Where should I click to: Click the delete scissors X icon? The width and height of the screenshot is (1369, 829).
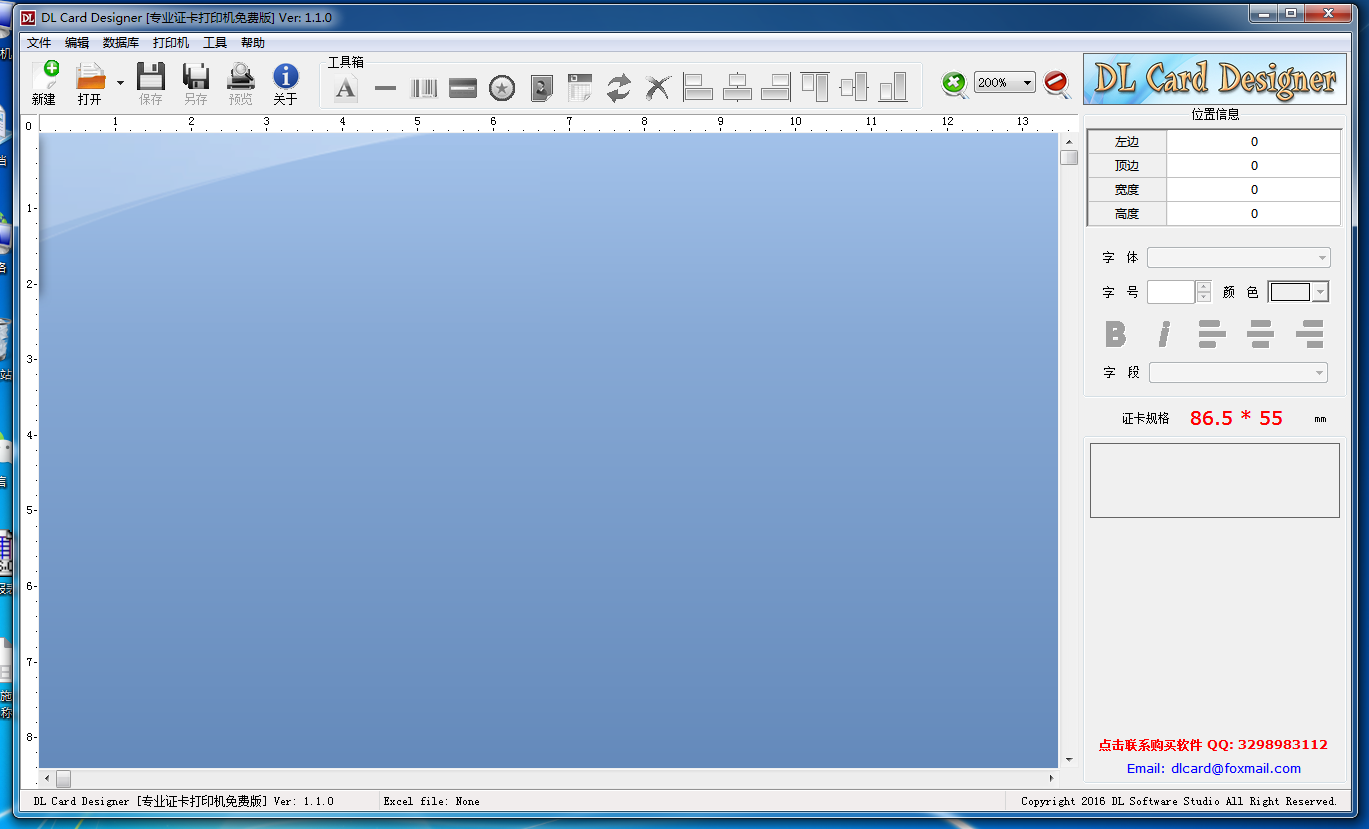click(658, 88)
